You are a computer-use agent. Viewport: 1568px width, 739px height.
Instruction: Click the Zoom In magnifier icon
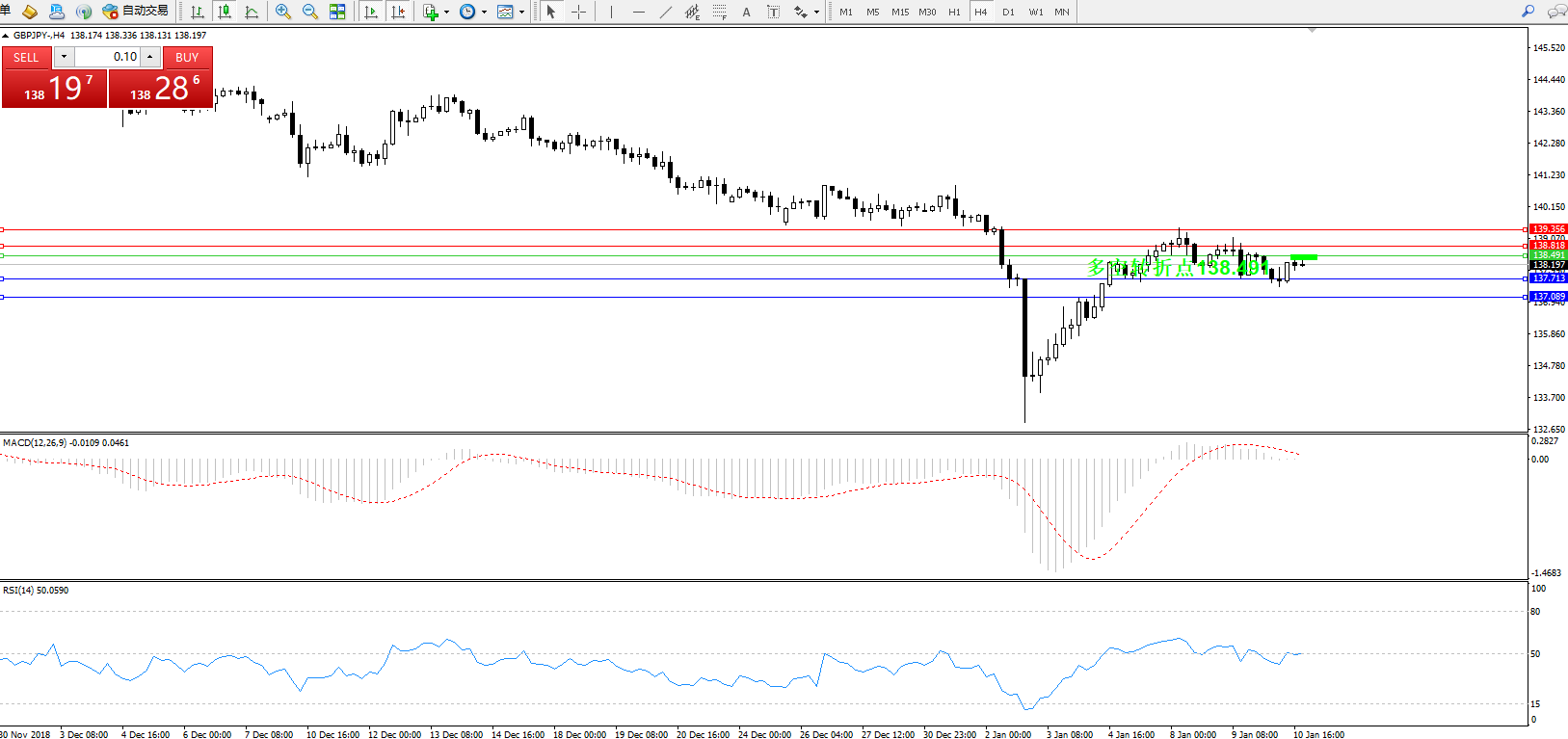[x=282, y=12]
